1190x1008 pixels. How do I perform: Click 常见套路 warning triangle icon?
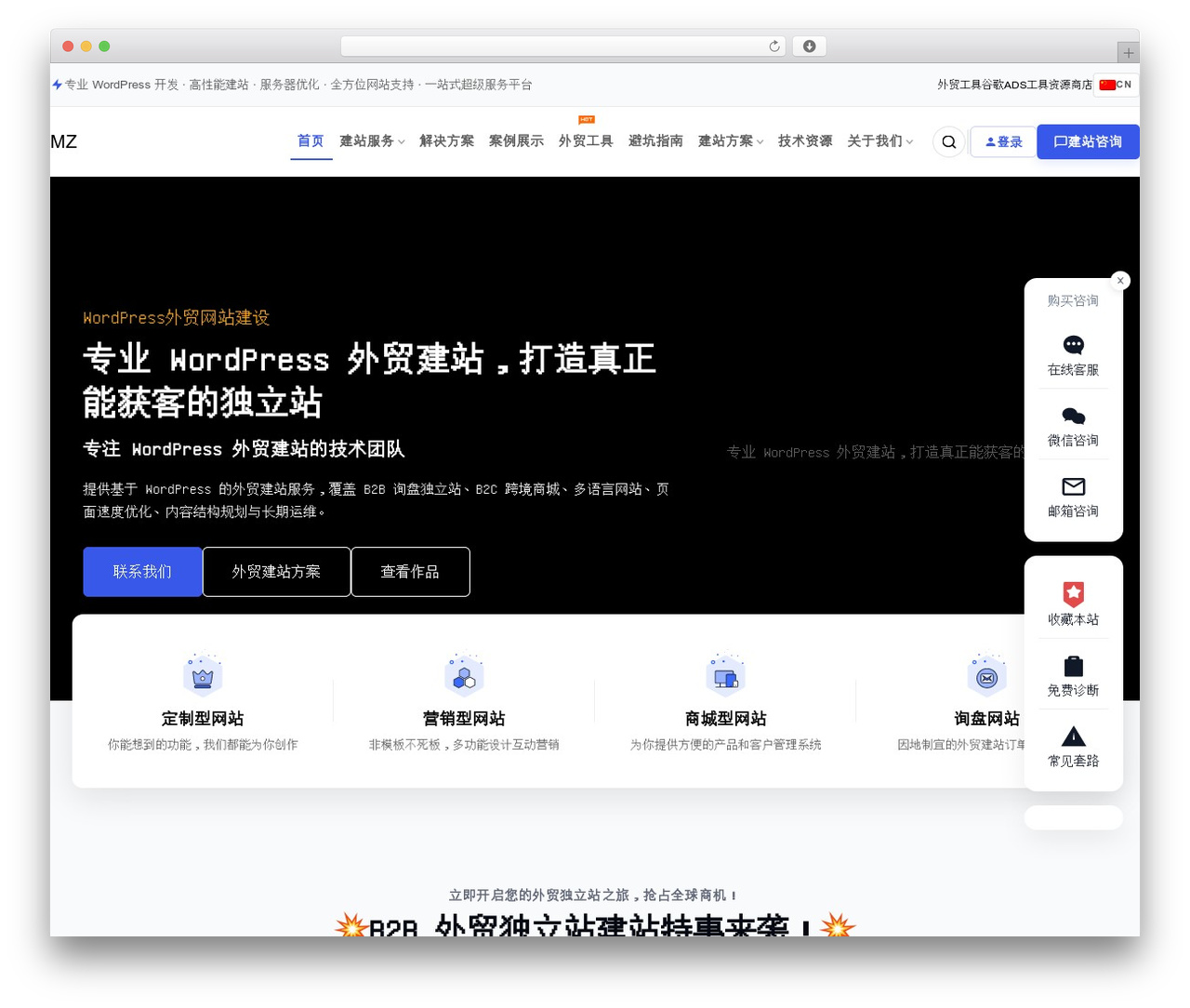1074,736
